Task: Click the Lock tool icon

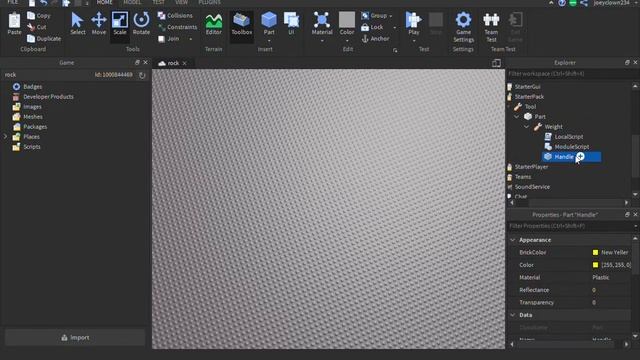Action: (365, 27)
